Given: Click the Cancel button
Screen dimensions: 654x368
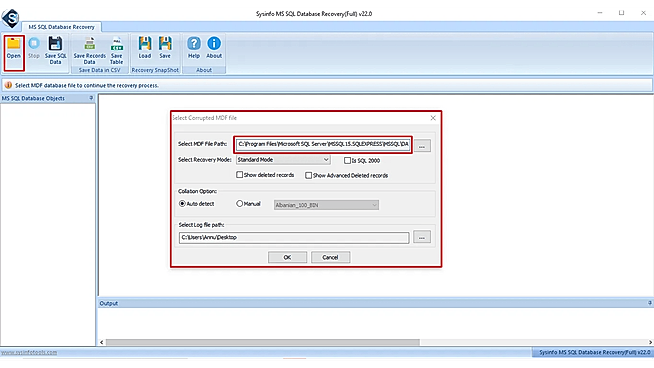Looking at the screenshot, I should pos(330,257).
